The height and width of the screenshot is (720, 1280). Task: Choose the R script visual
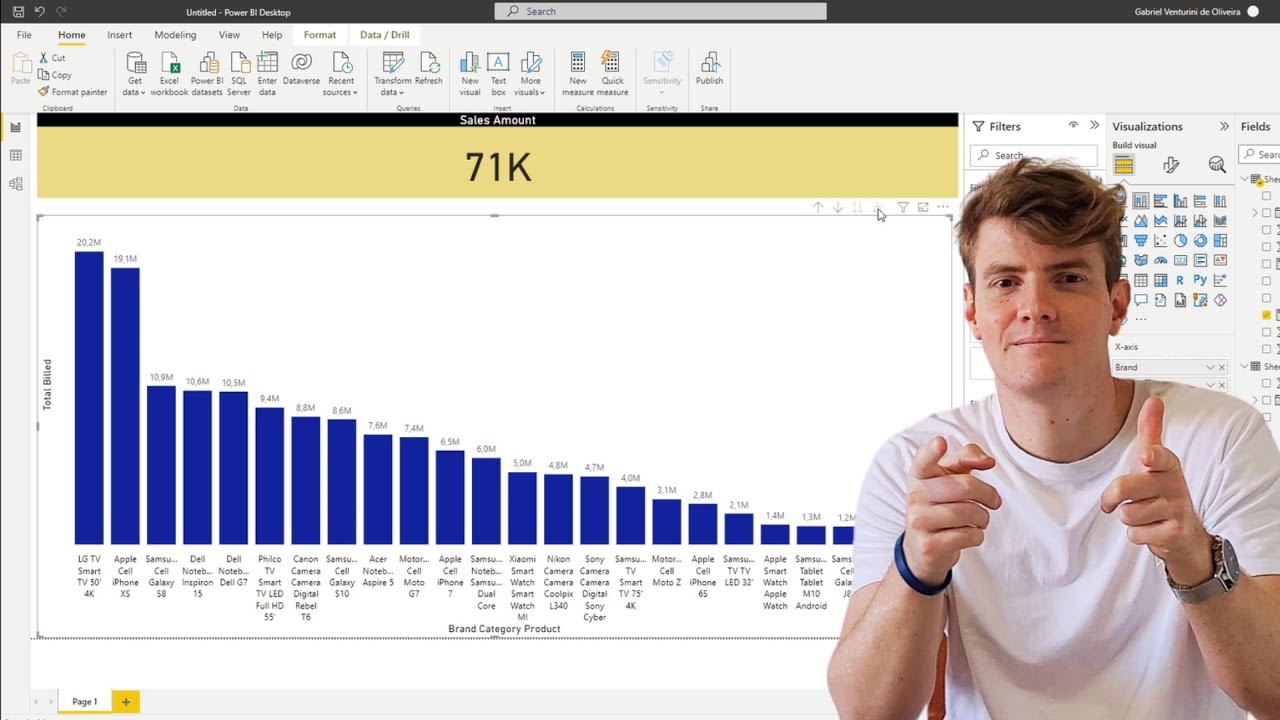(x=1180, y=281)
